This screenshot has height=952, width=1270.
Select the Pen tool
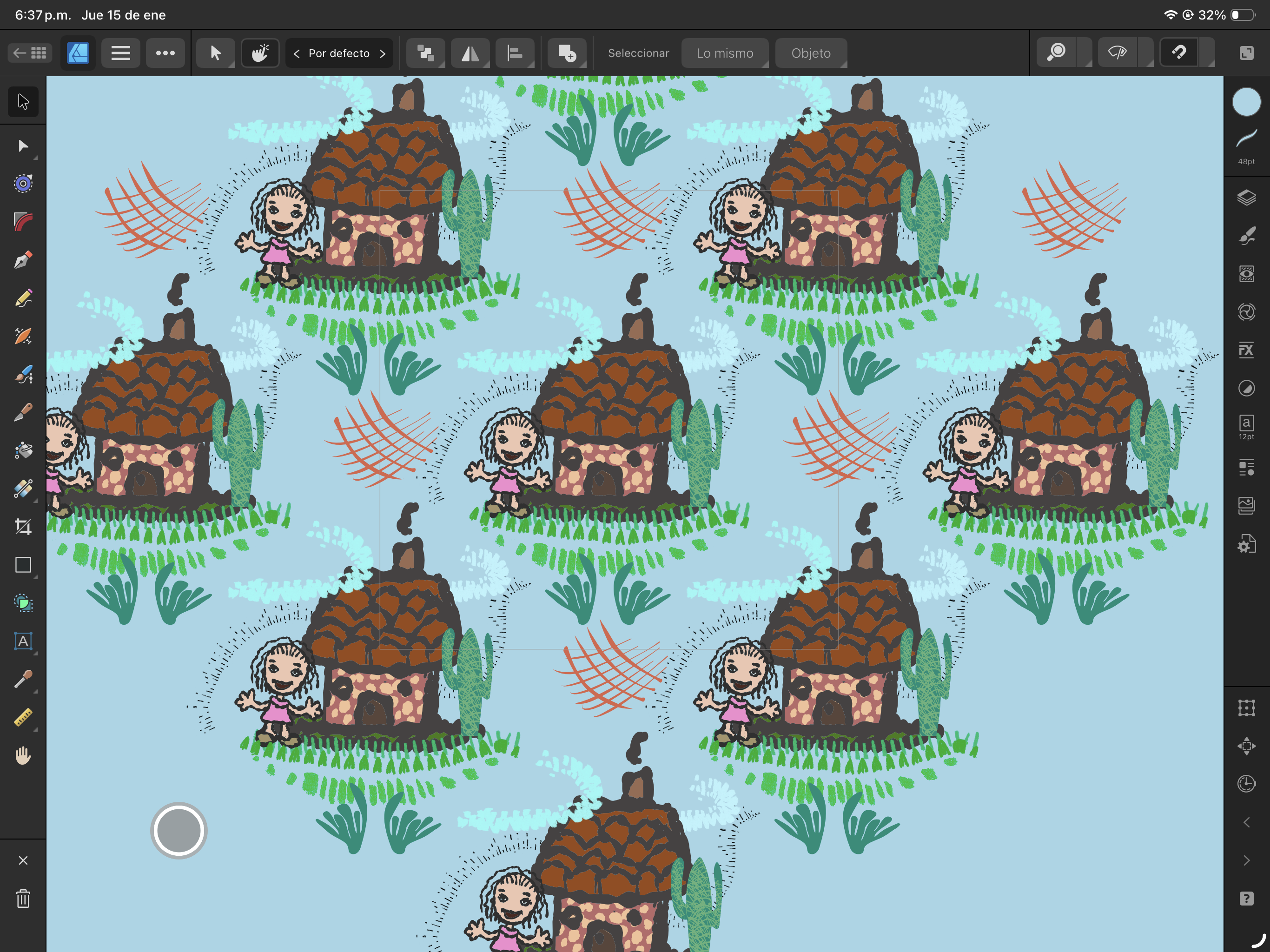[x=23, y=260]
